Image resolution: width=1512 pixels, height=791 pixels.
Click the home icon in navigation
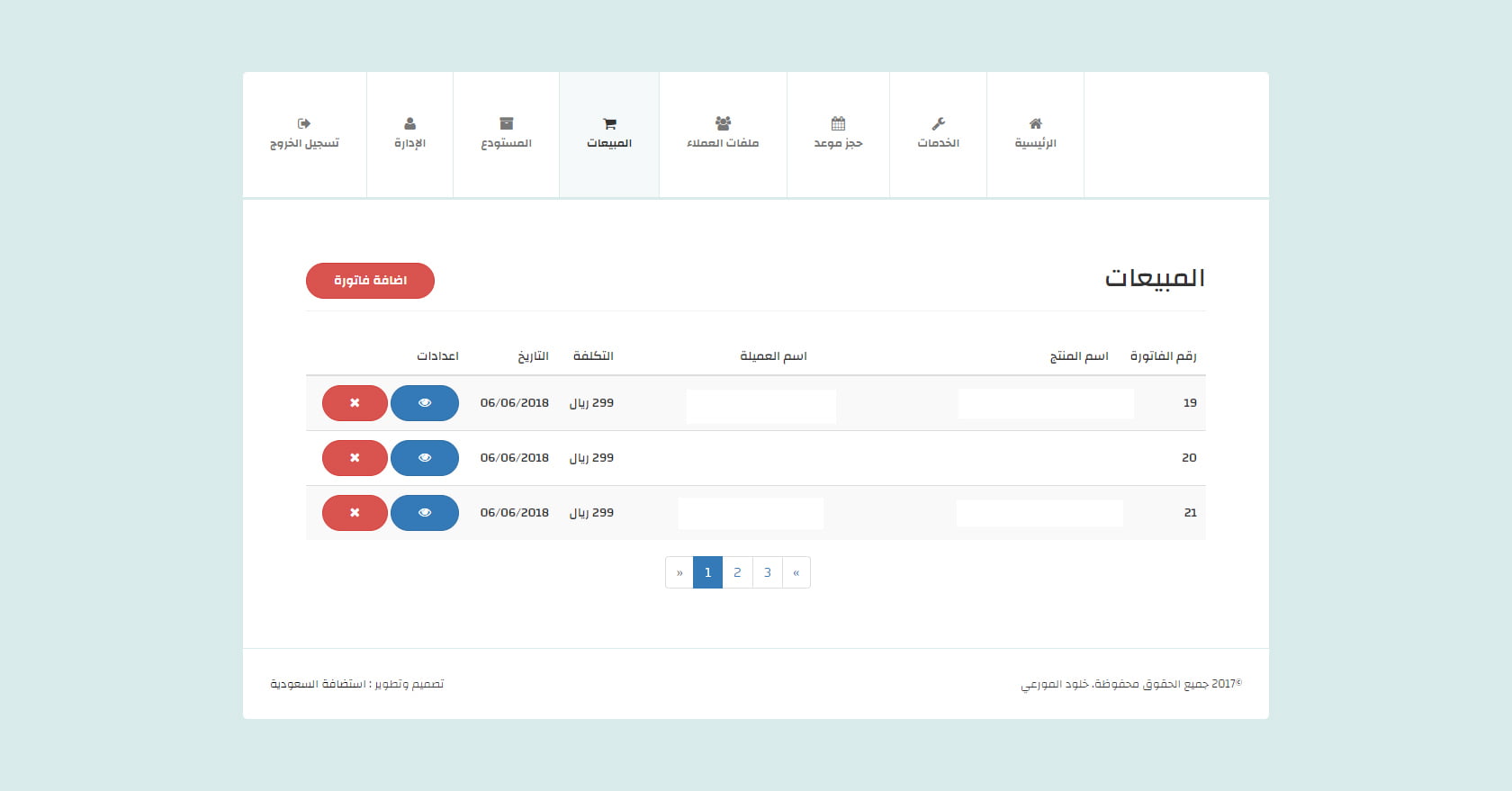[x=1035, y=123]
